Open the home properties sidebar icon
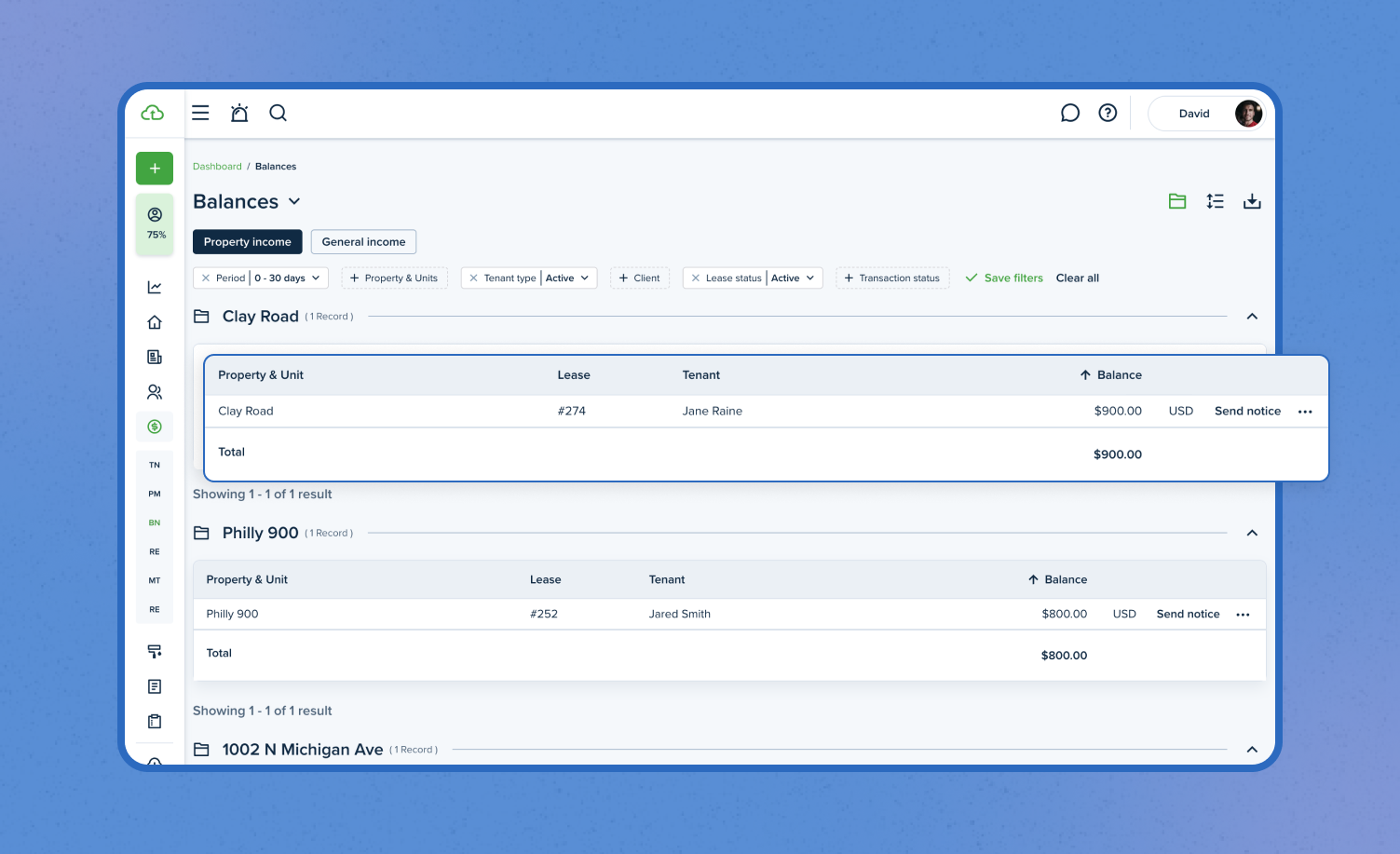 point(155,322)
